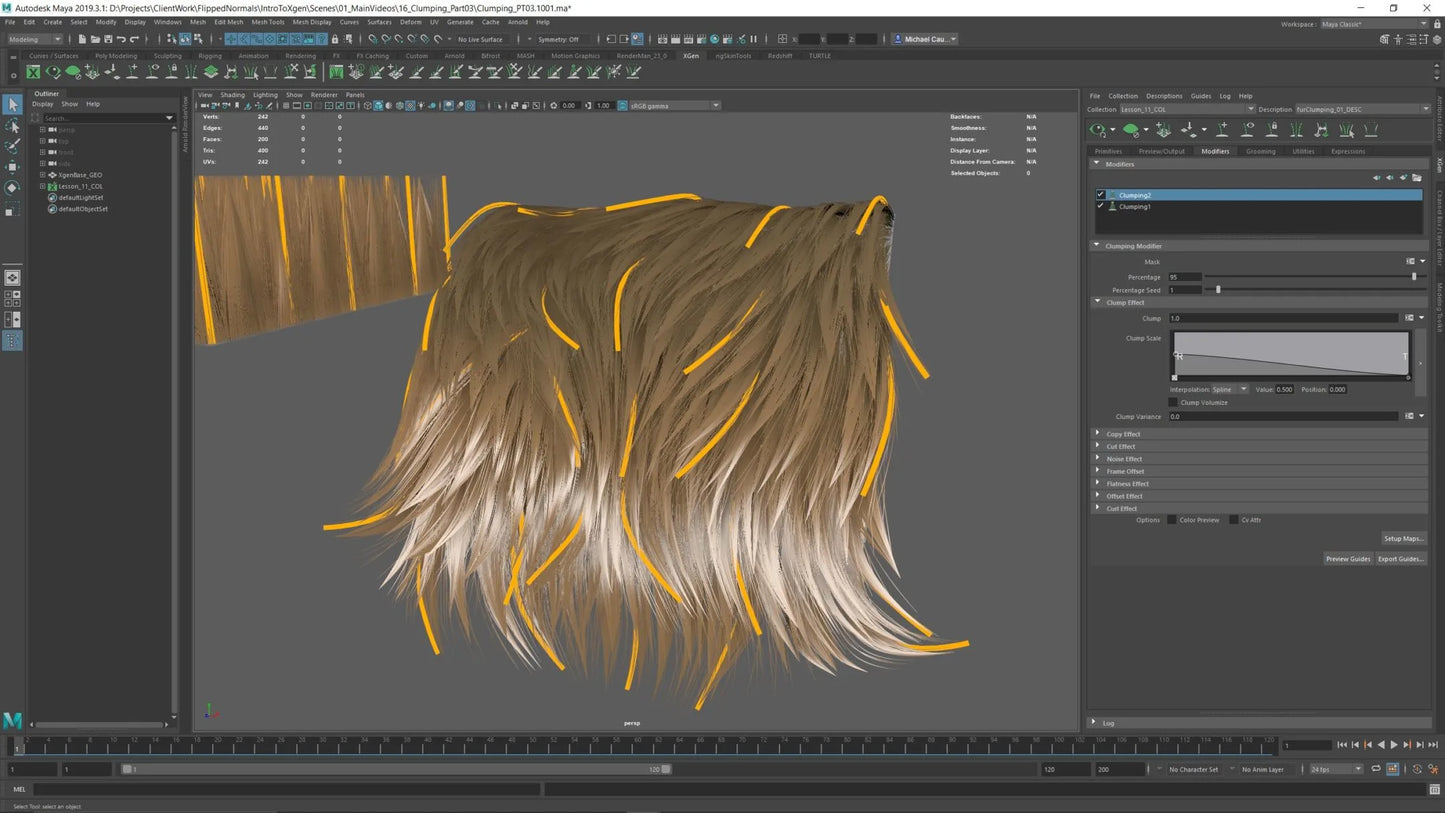Click the guide visibility eye icon in XGen panel
1445x813 pixels.
tap(1248, 130)
